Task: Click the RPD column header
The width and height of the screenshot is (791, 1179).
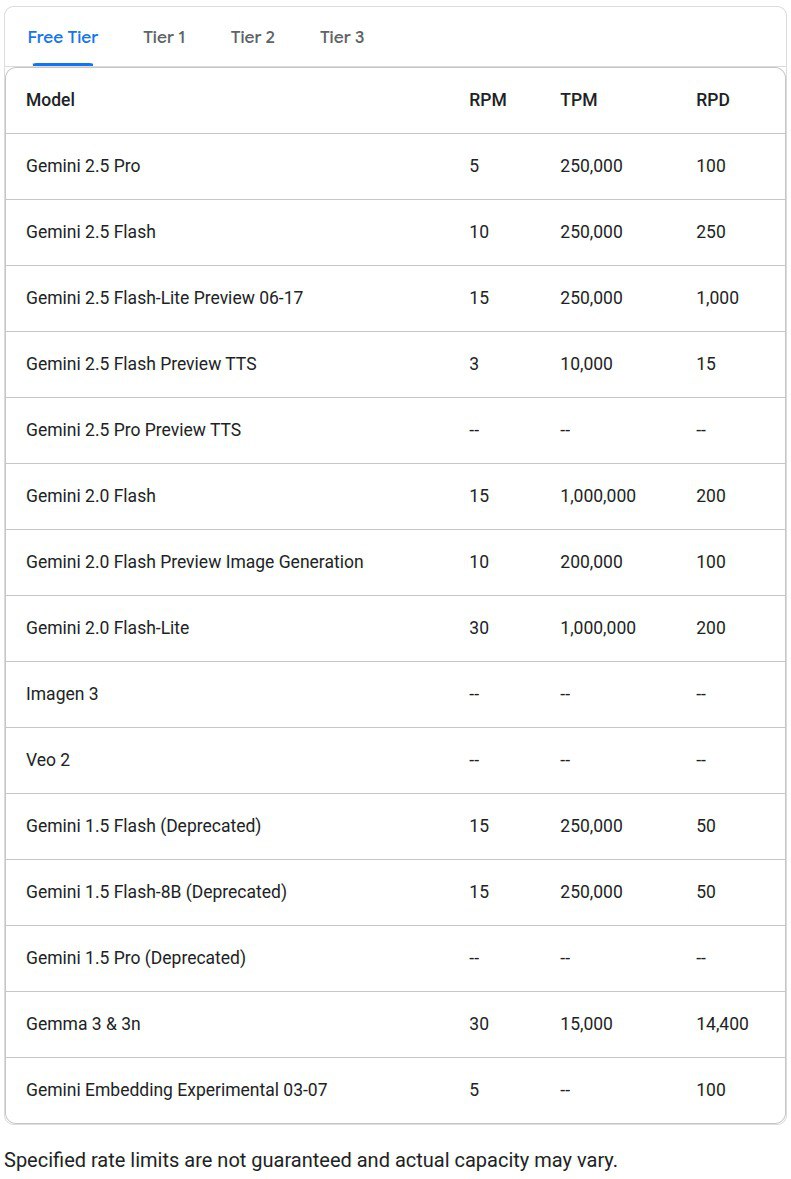Action: click(x=713, y=100)
